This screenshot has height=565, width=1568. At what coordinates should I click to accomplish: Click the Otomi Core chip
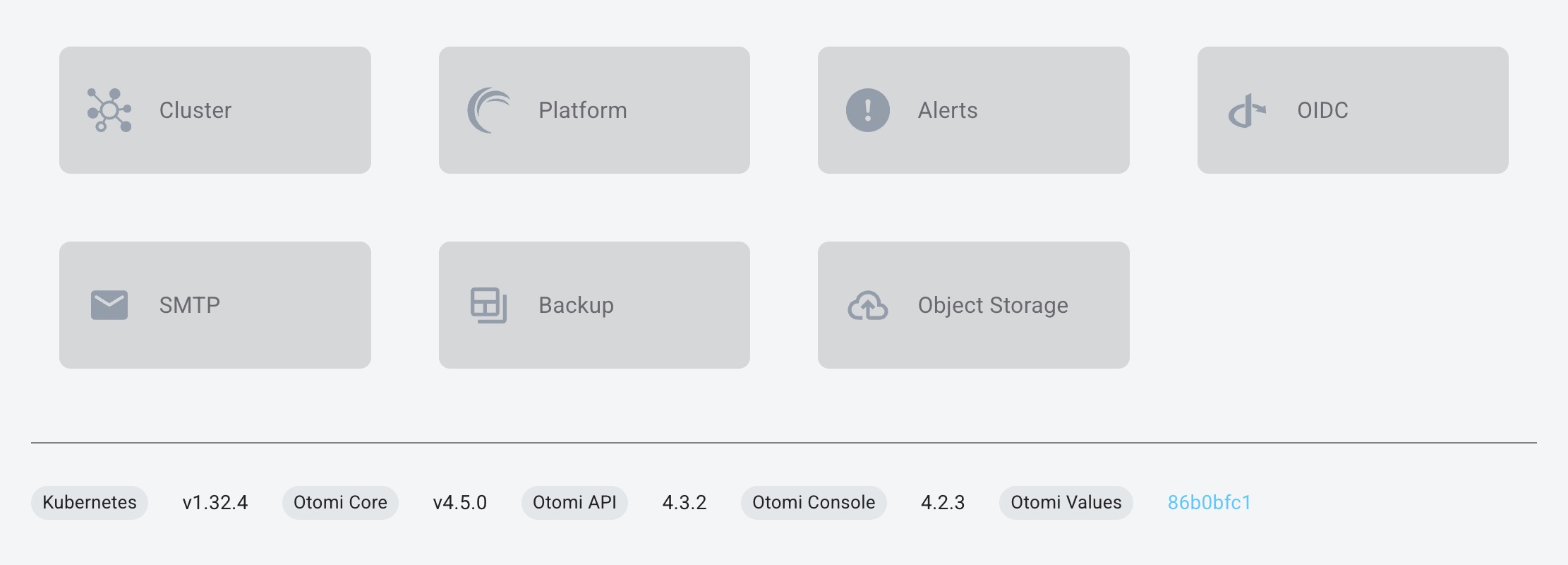pyautogui.click(x=340, y=502)
